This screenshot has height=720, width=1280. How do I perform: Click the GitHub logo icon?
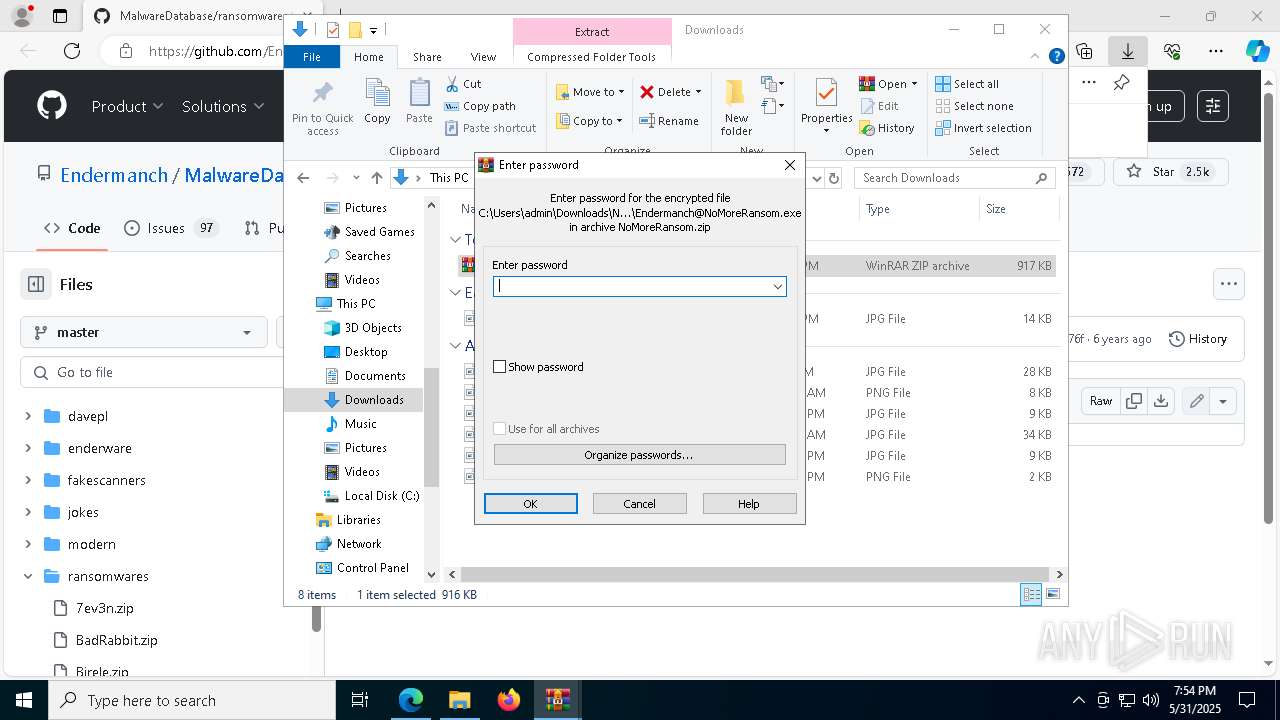[x=52, y=106]
